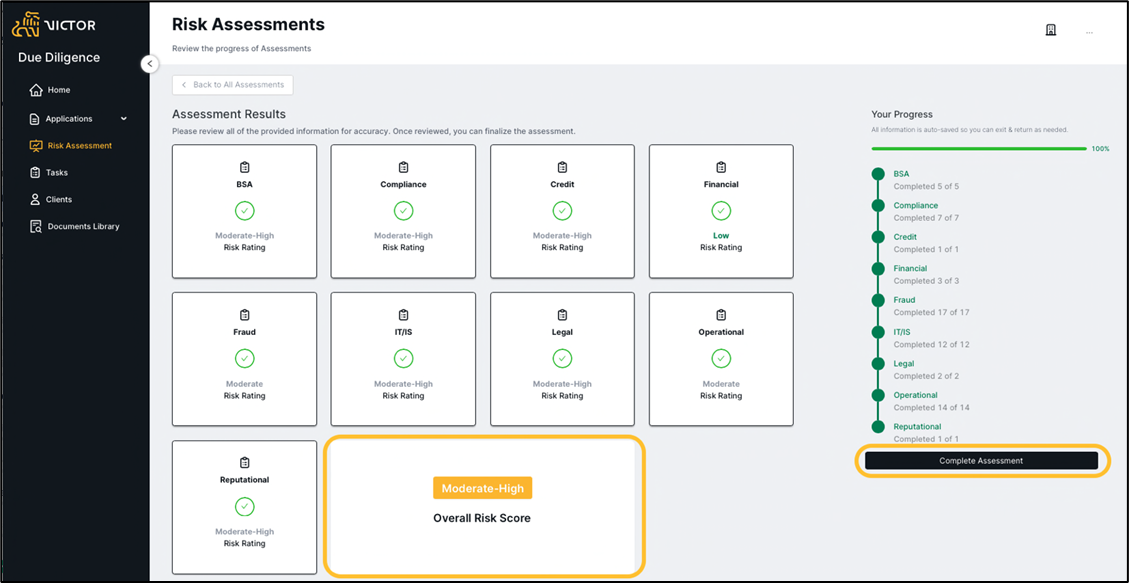Viewport: 1129px width, 583px height.
Task: Click 'Completed 14 of 14' text
Action: point(932,407)
